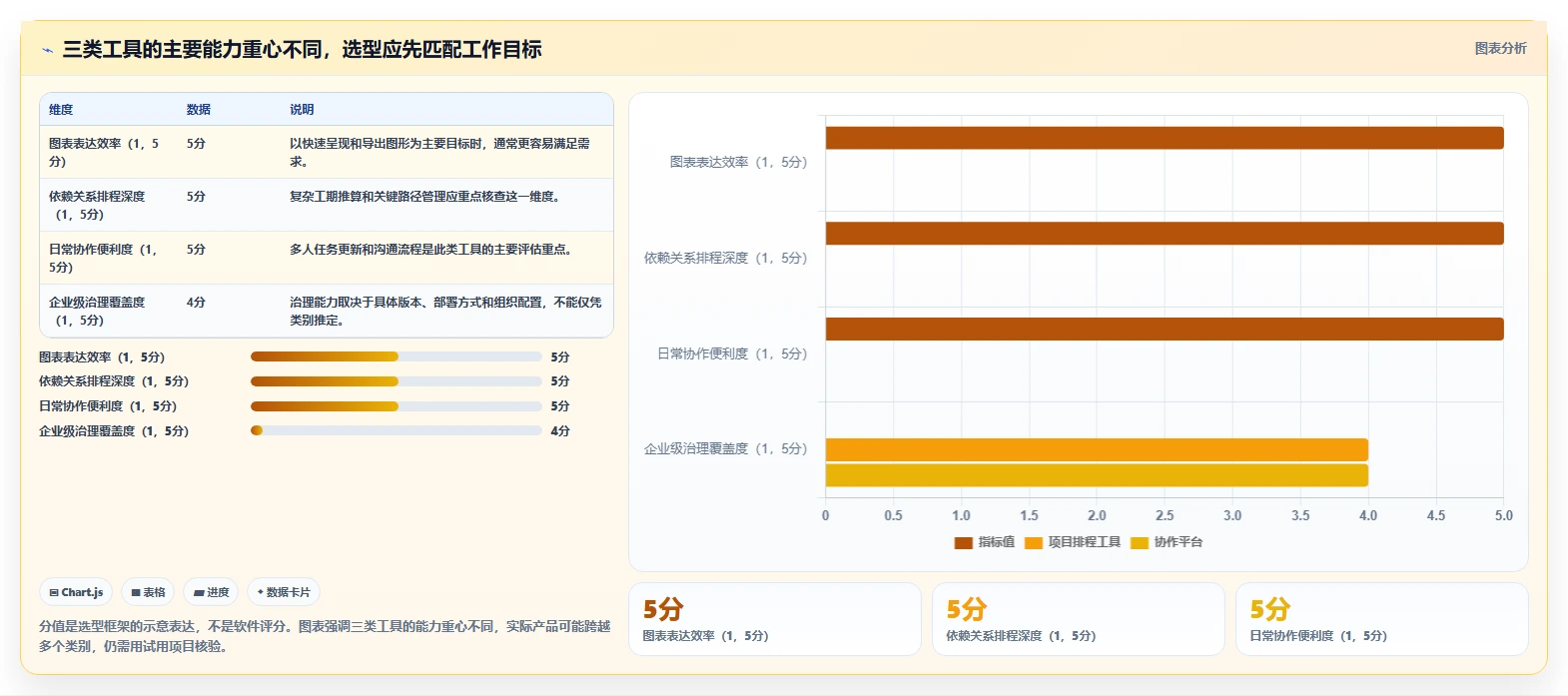Click the x-axis tick 0.5
The height and width of the screenshot is (696, 1568).
893,516
